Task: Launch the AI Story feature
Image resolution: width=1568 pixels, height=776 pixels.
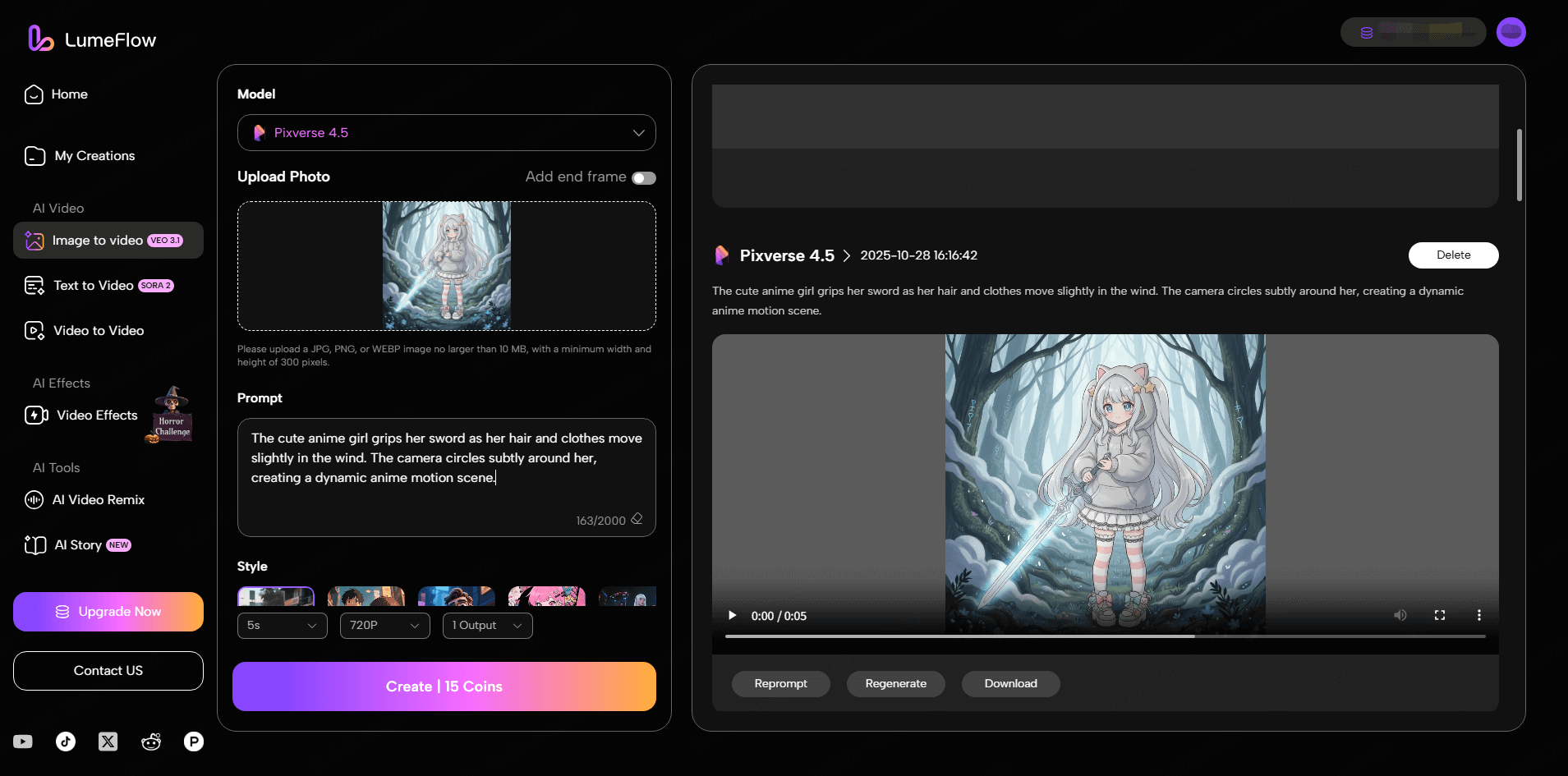Action: click(79, 544)
